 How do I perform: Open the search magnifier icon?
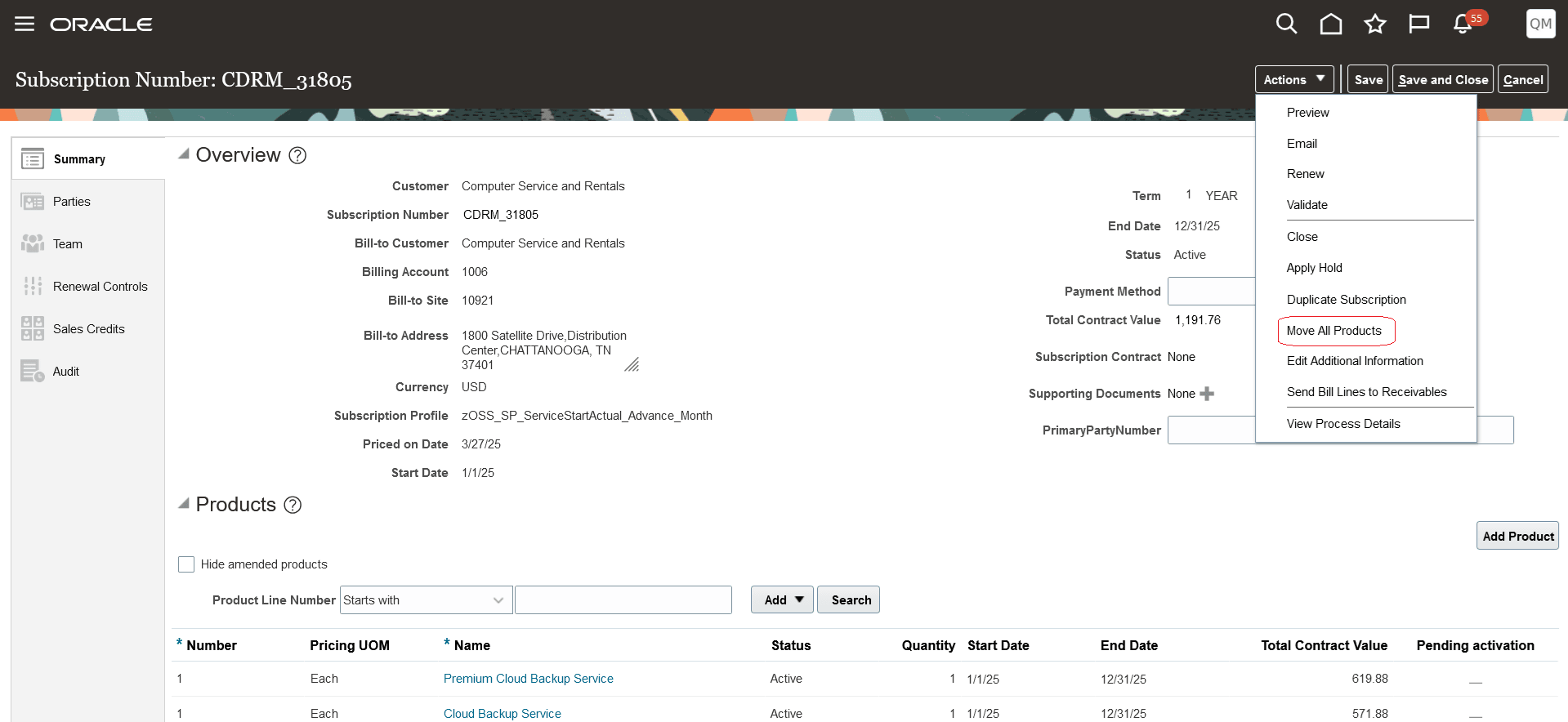pos(1286,24)
